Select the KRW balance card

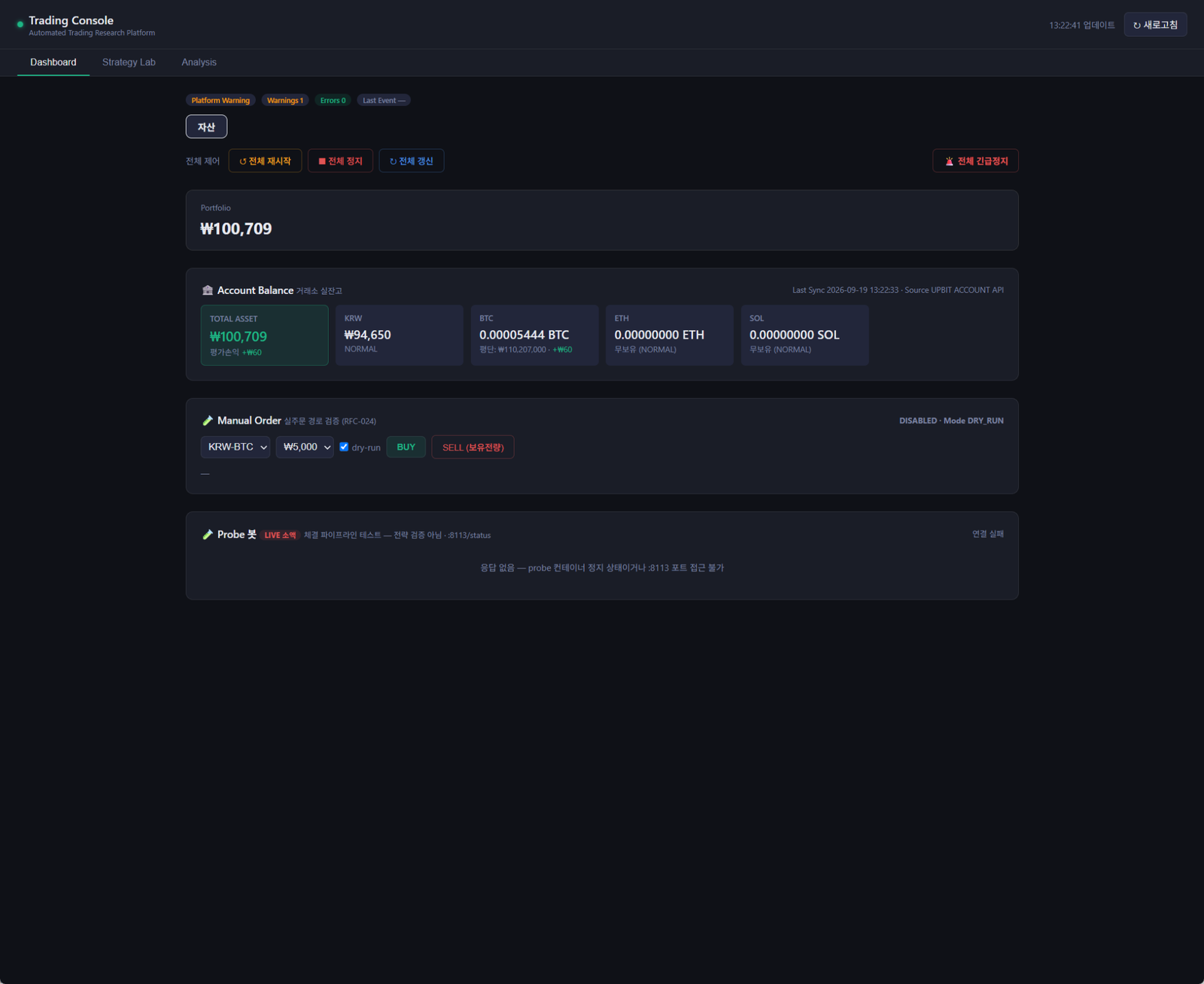400,336
